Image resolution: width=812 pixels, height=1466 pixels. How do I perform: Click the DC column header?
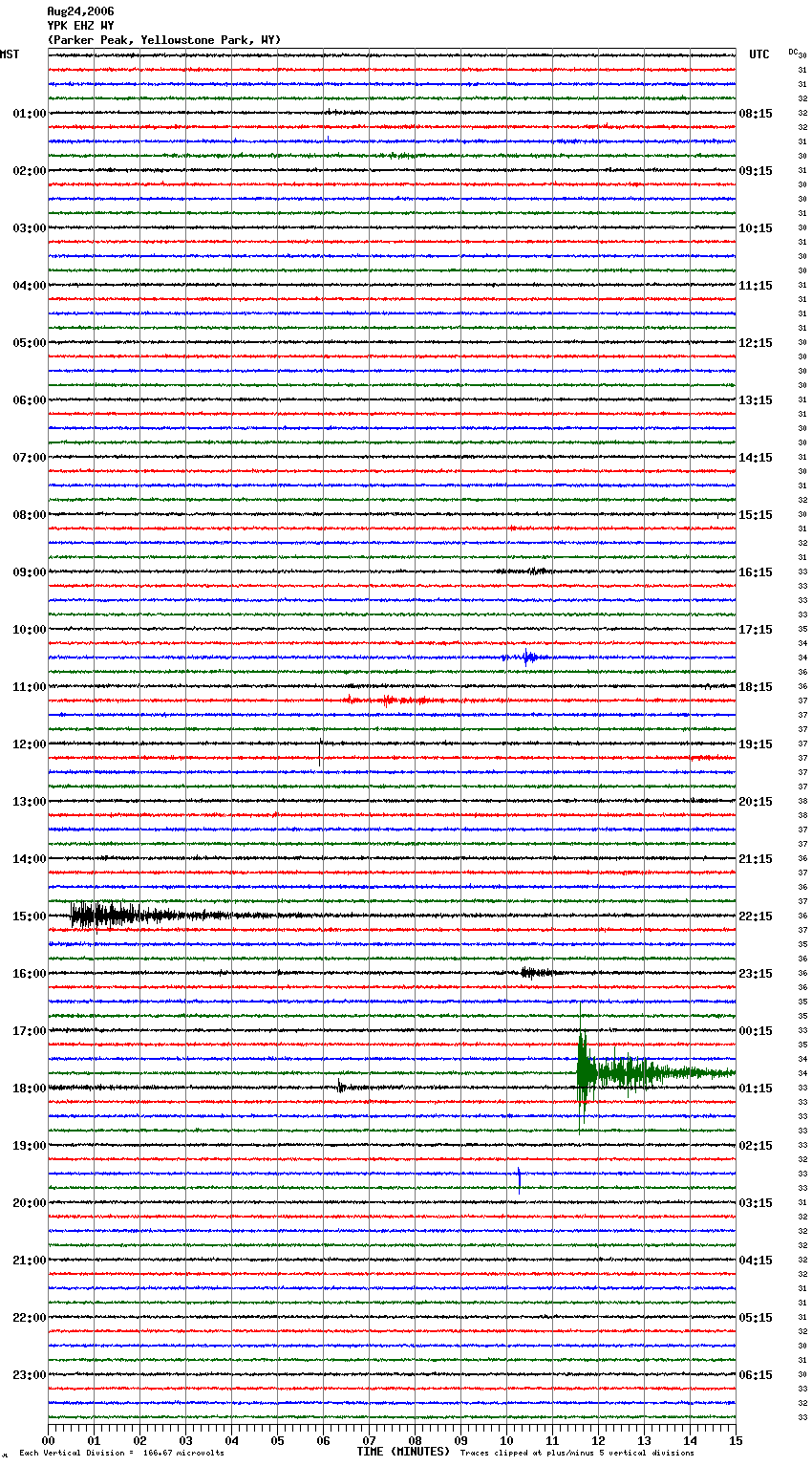pos(793,52)
